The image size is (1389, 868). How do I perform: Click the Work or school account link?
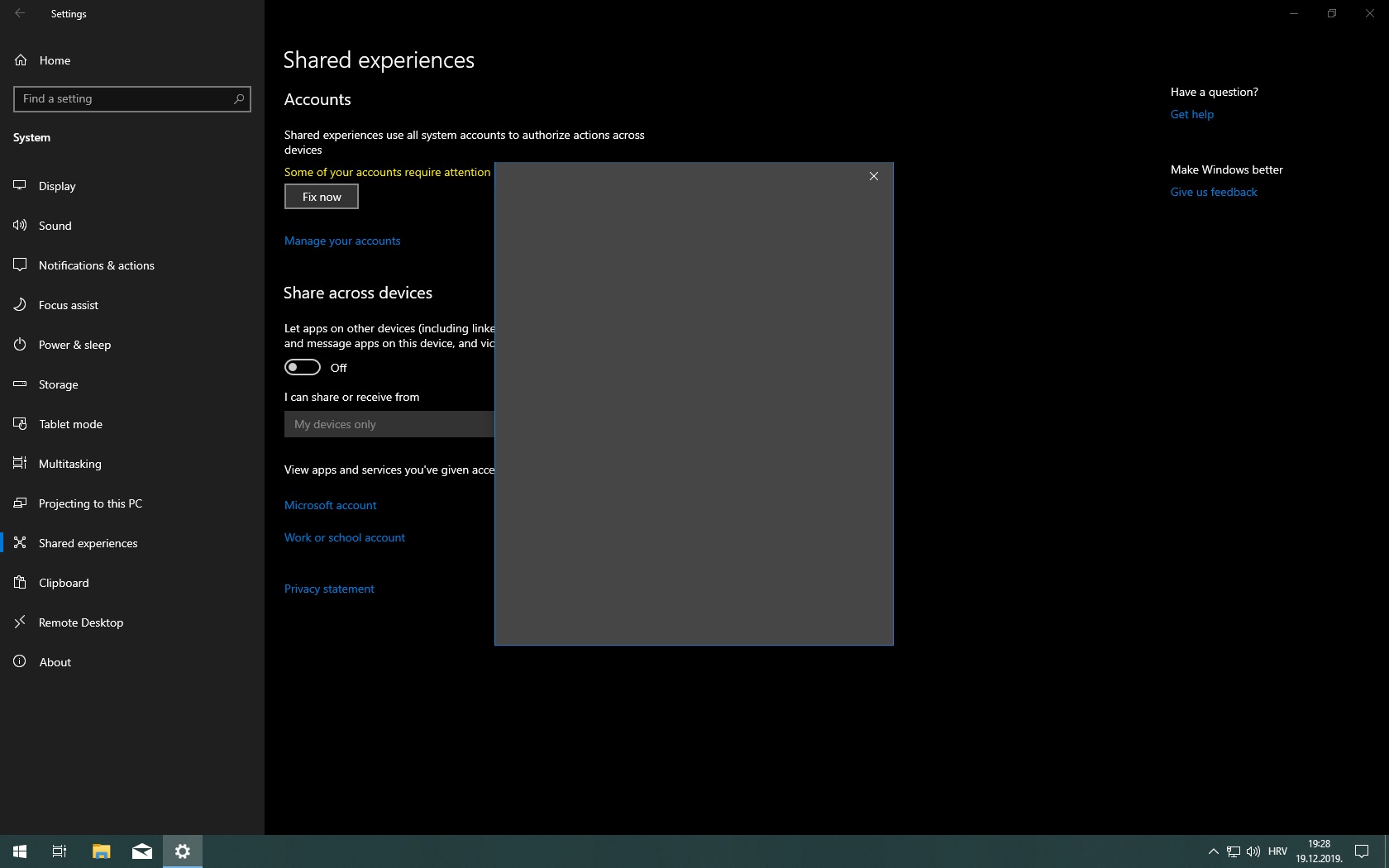pos(345,537)
